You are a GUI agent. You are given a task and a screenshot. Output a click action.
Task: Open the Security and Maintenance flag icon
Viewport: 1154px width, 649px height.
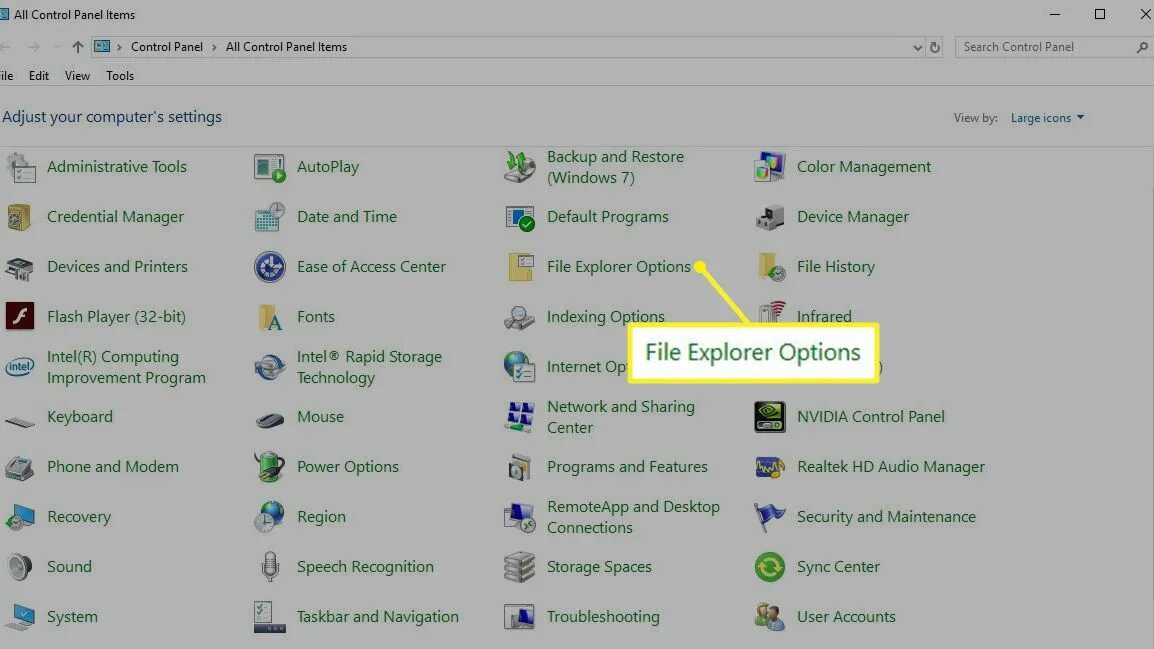(770, 517)
